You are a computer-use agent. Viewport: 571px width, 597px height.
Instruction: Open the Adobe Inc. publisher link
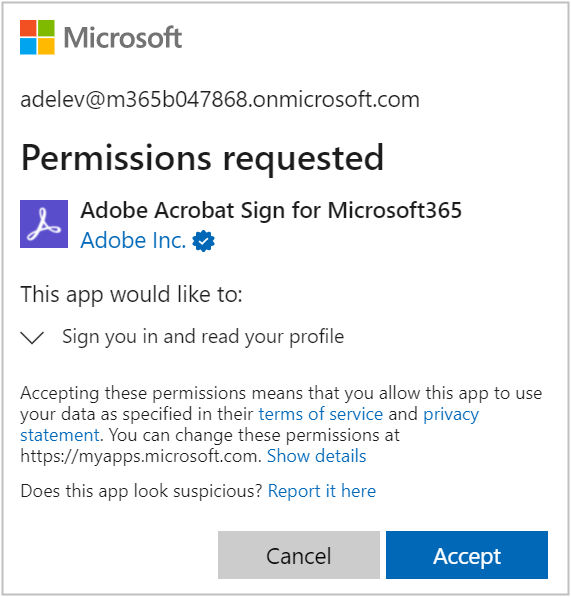[133, 240]
